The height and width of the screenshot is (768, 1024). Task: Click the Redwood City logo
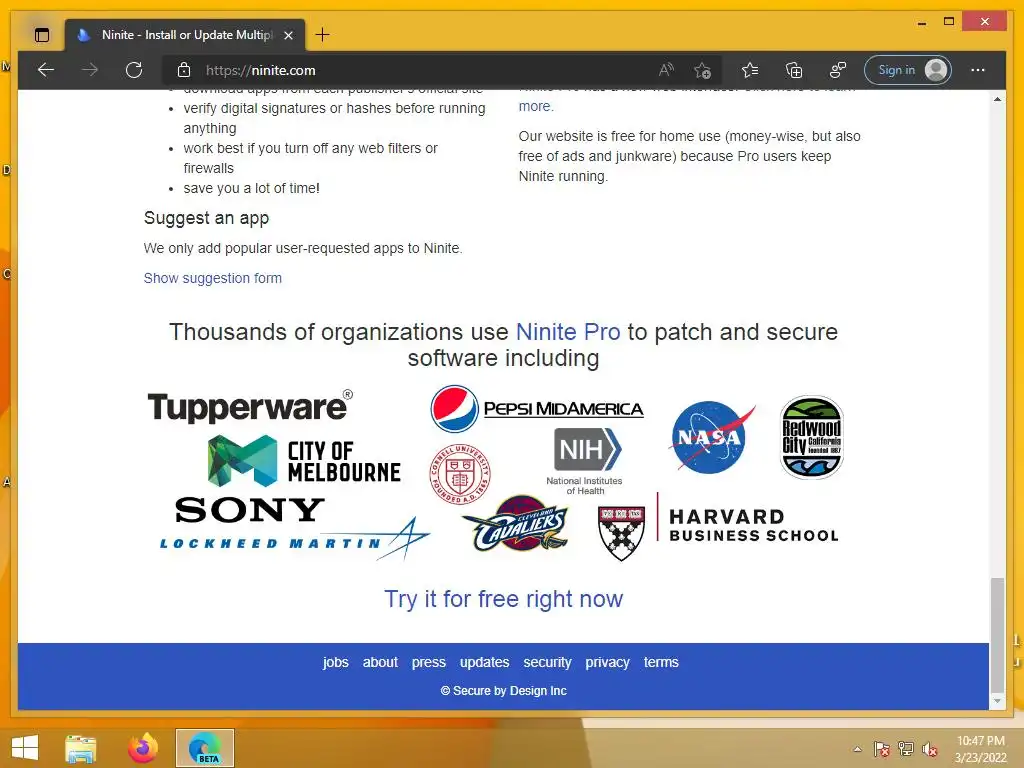click(x=812, y=437)
